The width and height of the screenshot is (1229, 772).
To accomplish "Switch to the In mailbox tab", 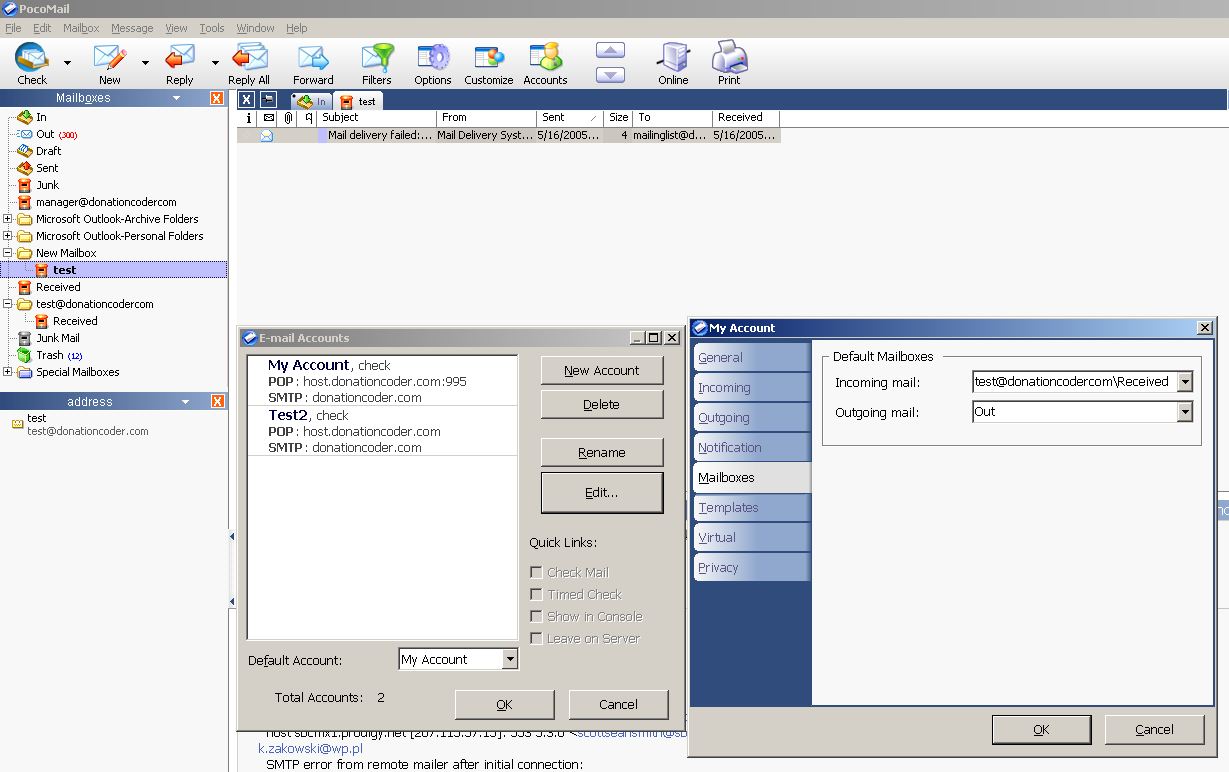I will pyautogui.click(x=312, y=101).
